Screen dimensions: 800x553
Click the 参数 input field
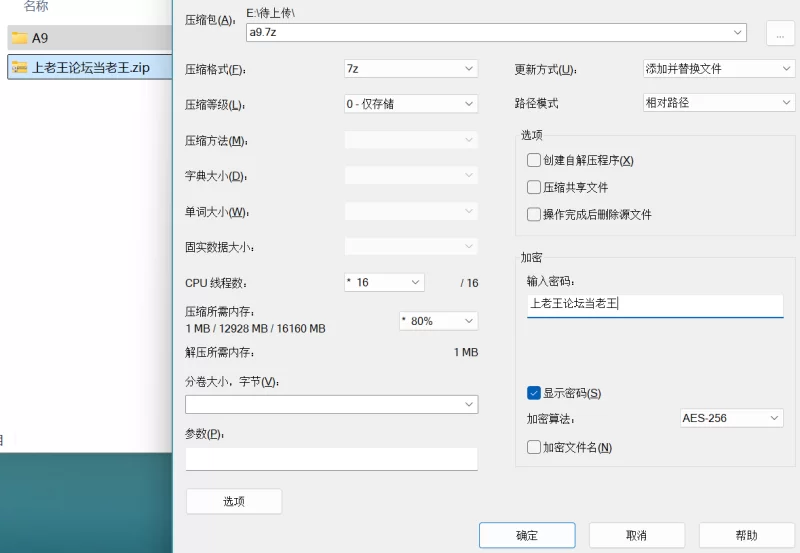click(331, 459)
